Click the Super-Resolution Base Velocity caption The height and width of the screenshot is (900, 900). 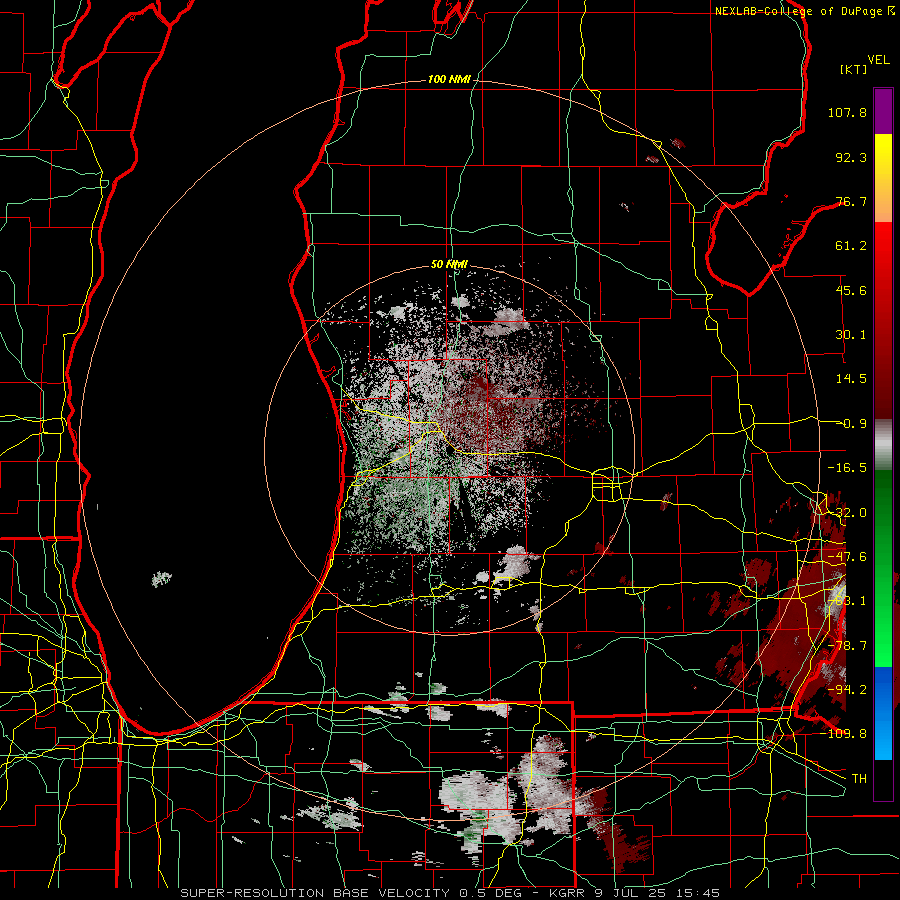pyautogui.click(x=449, y=893)
